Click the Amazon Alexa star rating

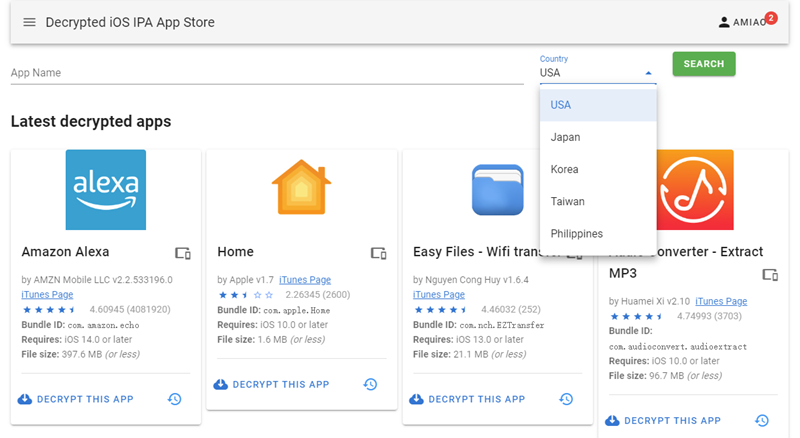(50, 309)
